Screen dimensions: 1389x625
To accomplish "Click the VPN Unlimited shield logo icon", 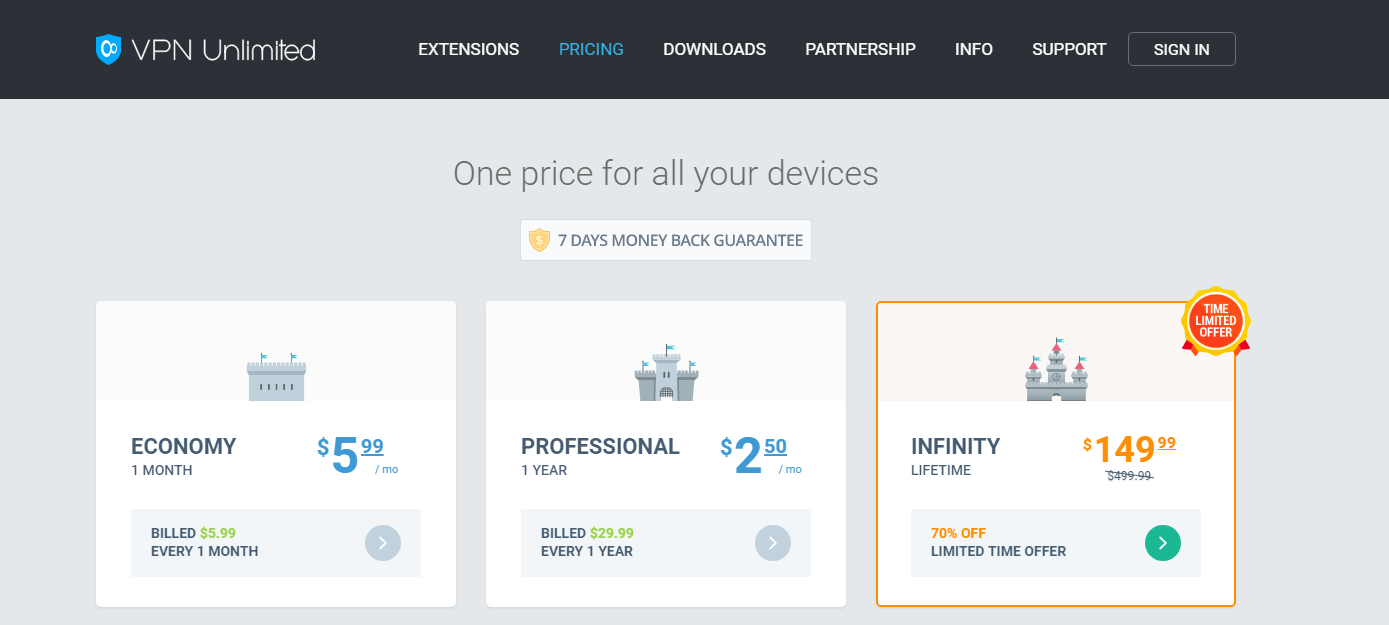I will tap(108, 49).
